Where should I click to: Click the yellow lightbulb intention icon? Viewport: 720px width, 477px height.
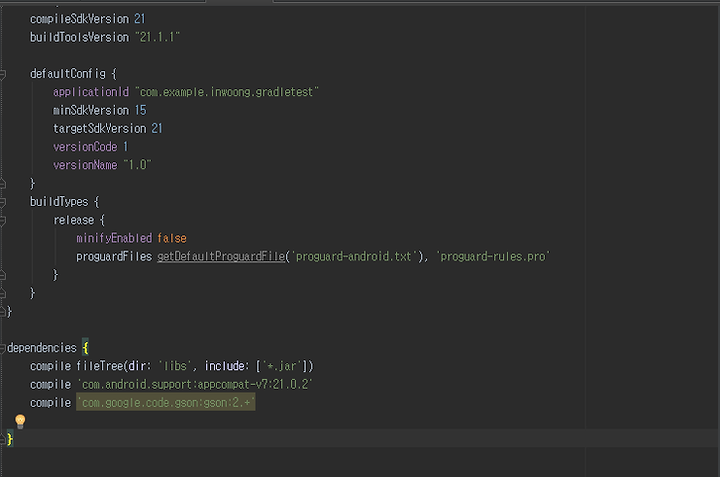tap(20, 421)
